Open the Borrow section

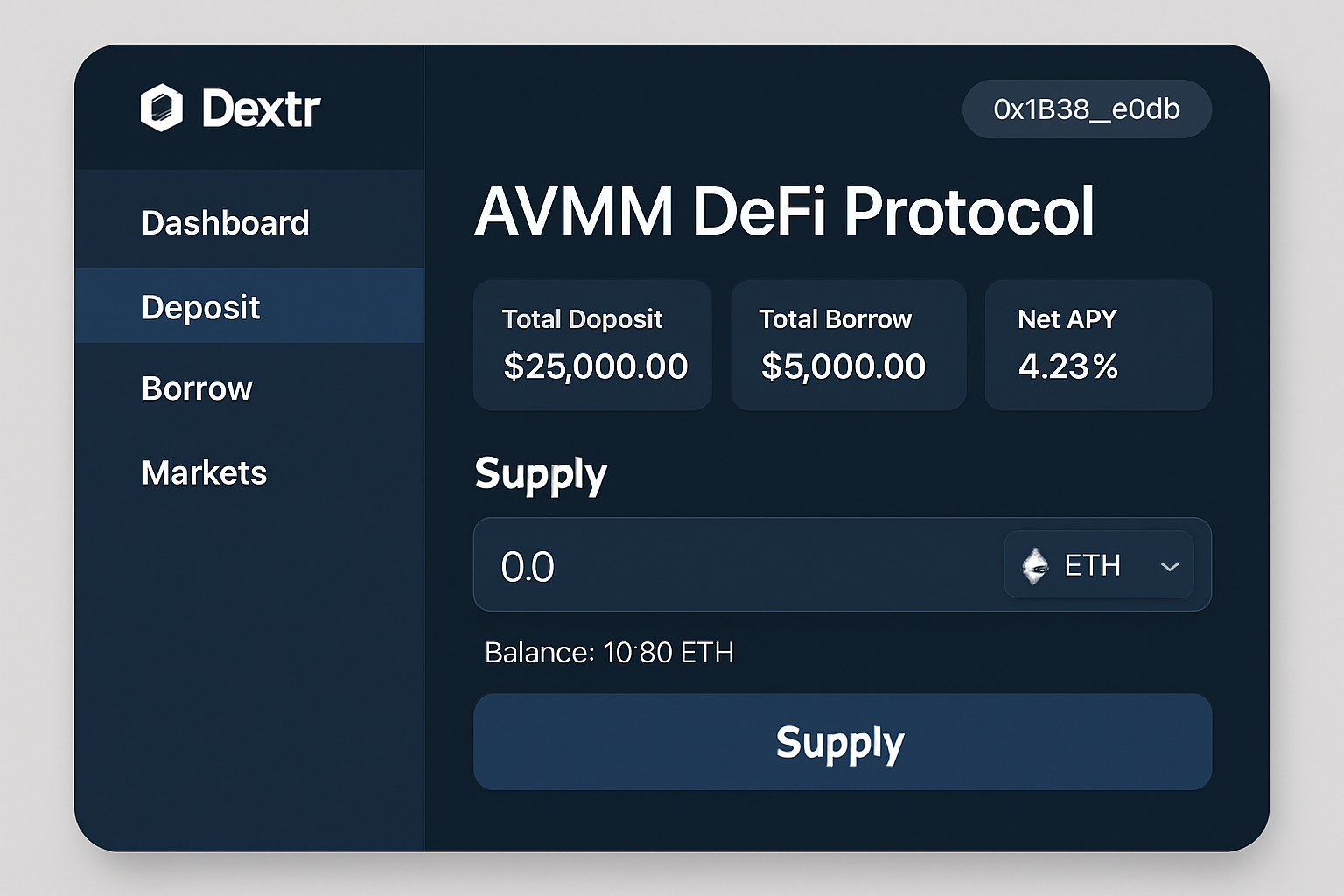pyautogui.click(x=197, y=388)
